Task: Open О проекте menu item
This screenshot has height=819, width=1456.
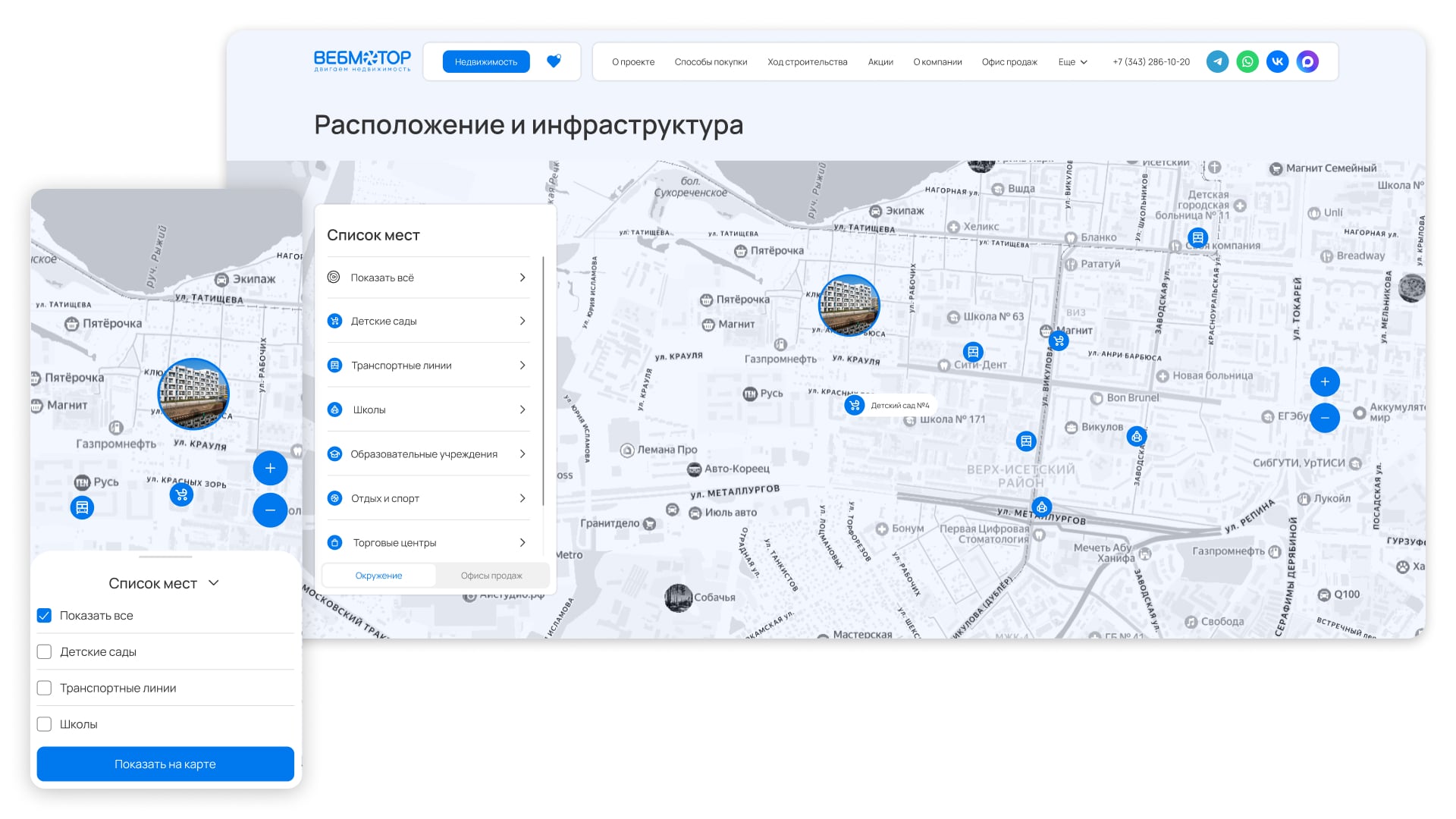Action: click(x=633, y=62)
